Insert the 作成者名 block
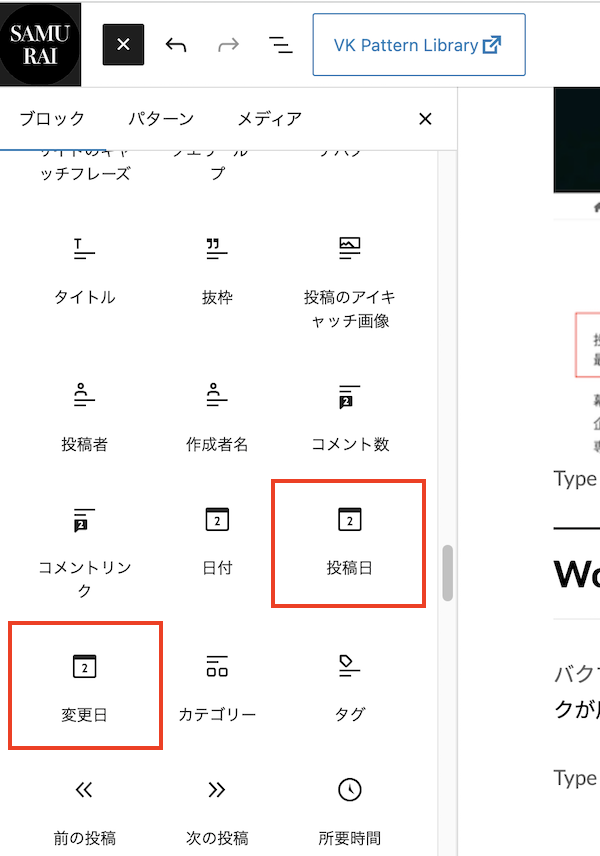Screen dimensions: 600x856 click(x=217, y=420)
